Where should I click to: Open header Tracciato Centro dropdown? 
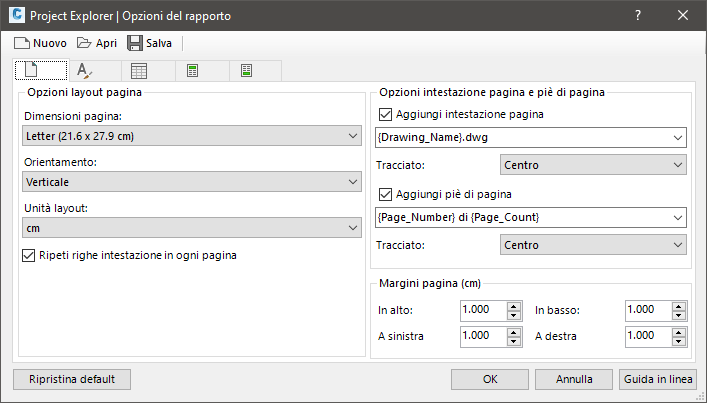click(593, 165)
